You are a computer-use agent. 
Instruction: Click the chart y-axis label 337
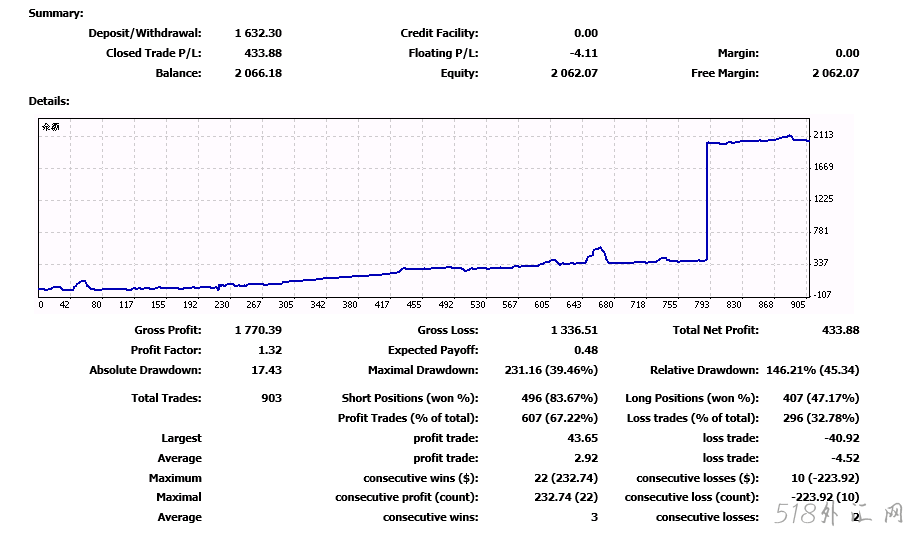click(821, 263)
